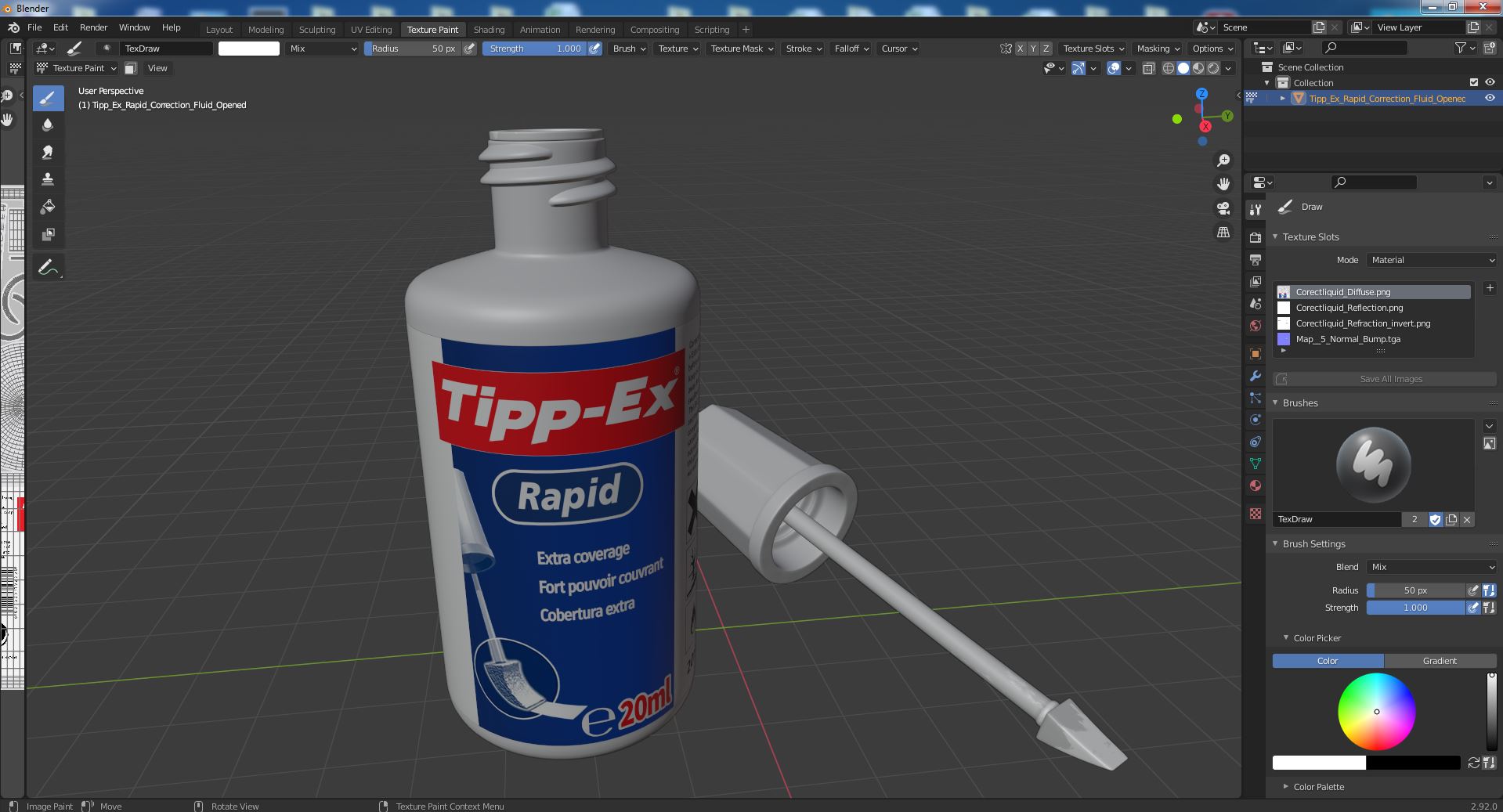The image size is (1503, 812).
Task: Open the File menu
Action: click(34, 27)
